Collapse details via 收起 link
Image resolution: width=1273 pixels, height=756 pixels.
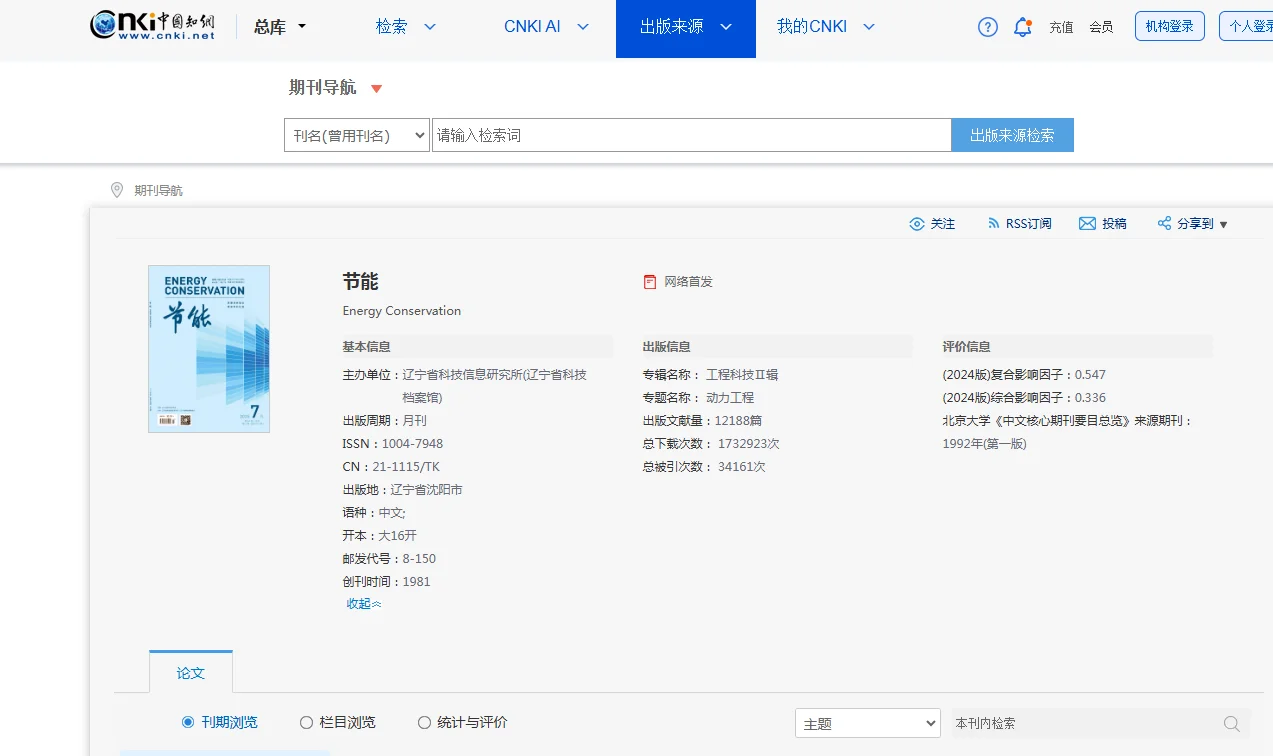point(363,603)
